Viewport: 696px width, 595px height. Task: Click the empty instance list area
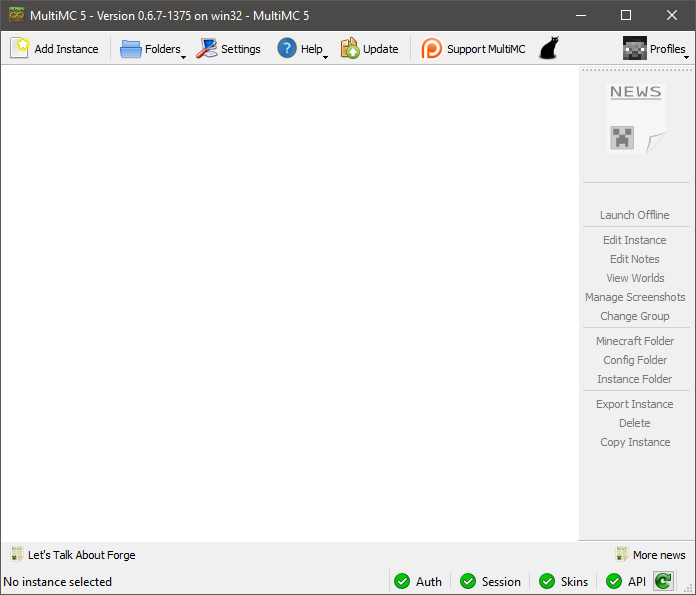[290, 300]
